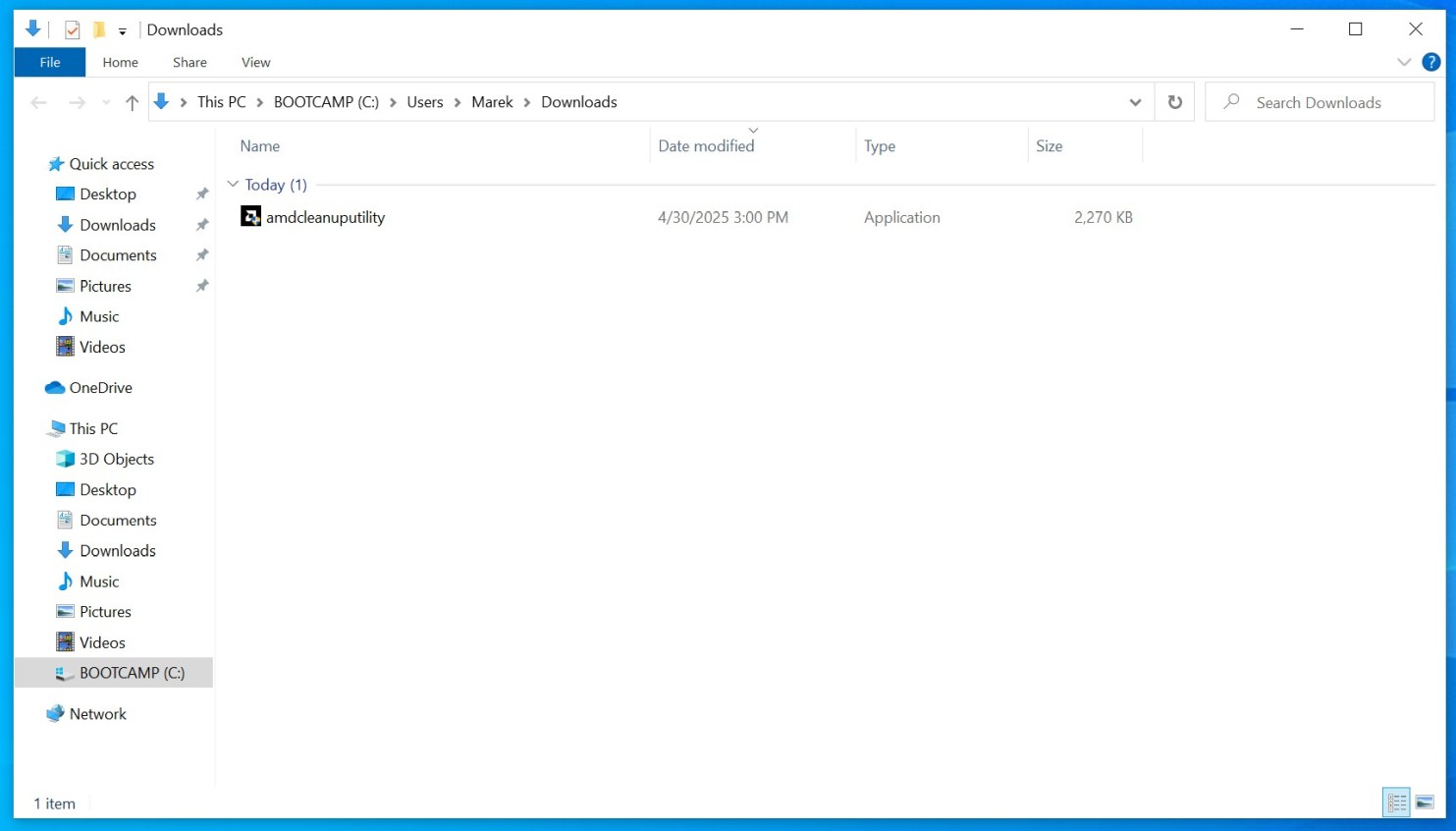This screenshot has width=1456, height=831.
Task: Select Quick access in navigation pane
Action: (111, 164)
